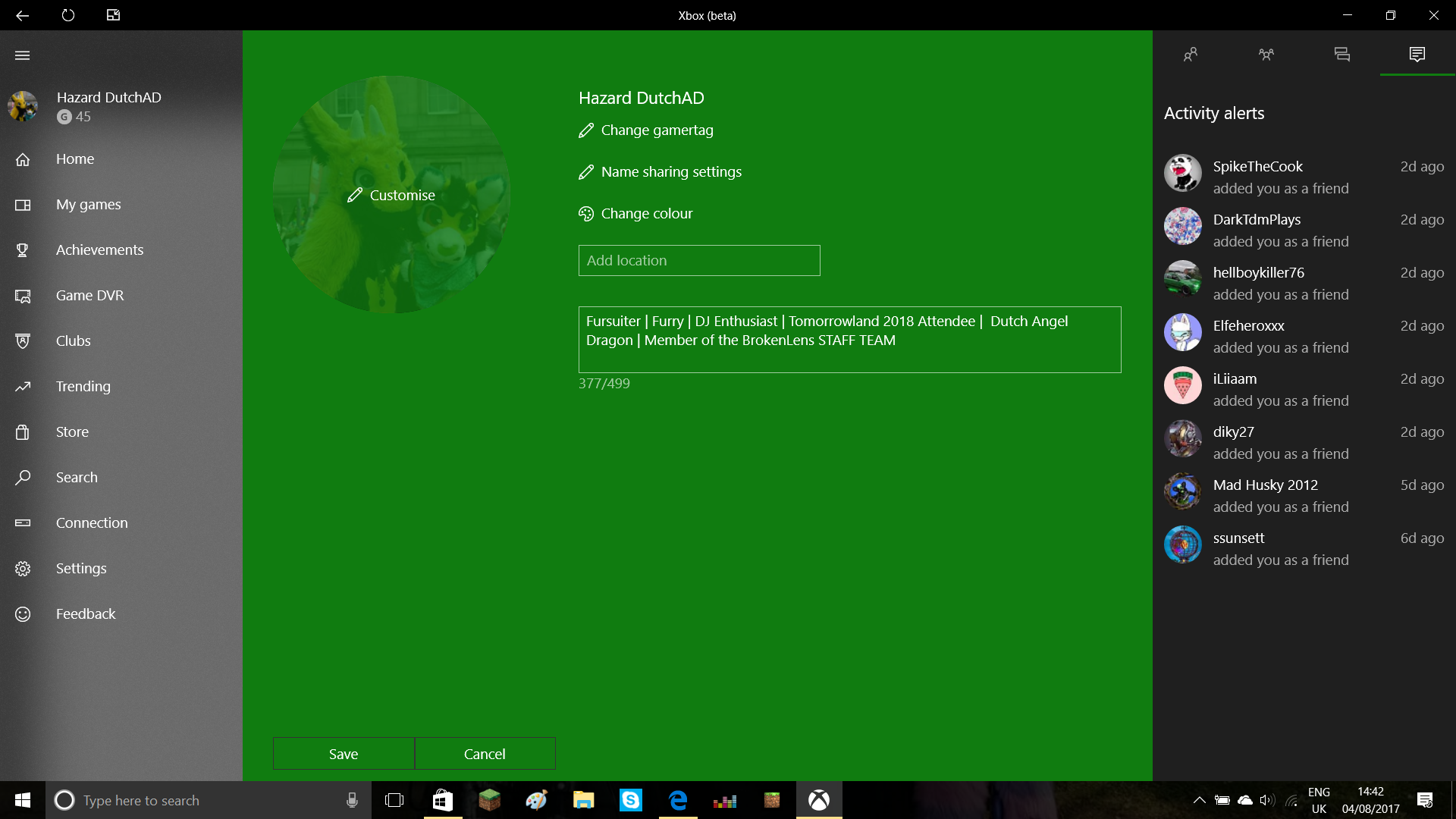Image resolution: width=1456 pixels, height=819 pixels.
Task: Click the Add location field
Action: click(x=699, y=260)
